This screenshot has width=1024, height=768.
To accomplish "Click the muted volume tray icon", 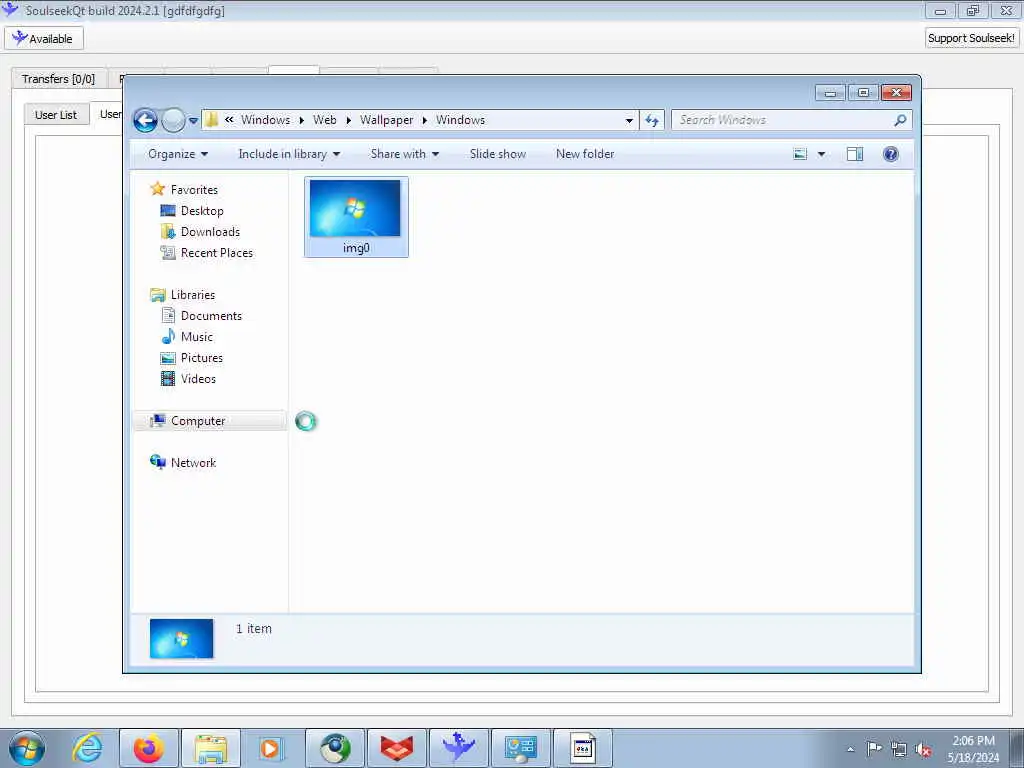I will 923,749.
